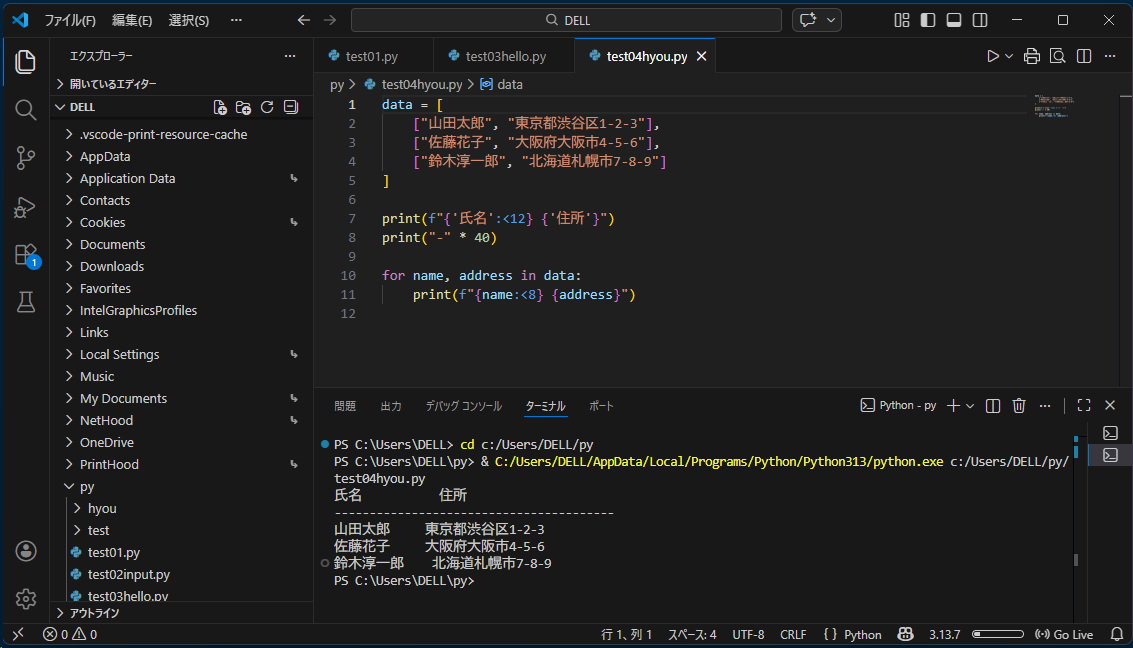Click the DELL search command box
Image resolution: width=1133 pixels, height=648 pixels.
(566, 20)
